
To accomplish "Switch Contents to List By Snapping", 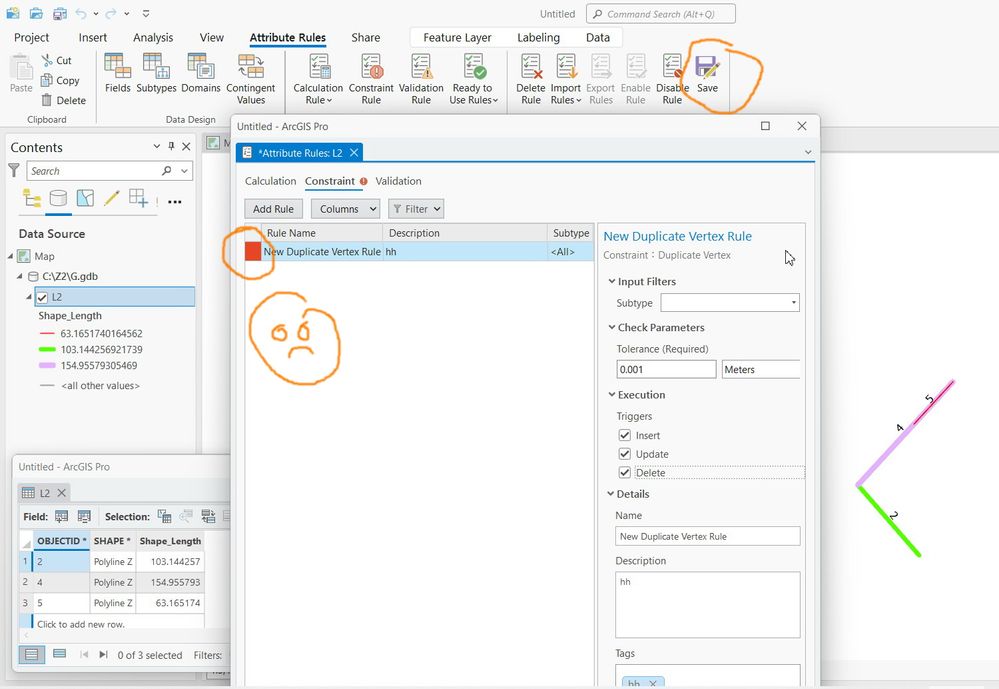I will pos(138,198).
